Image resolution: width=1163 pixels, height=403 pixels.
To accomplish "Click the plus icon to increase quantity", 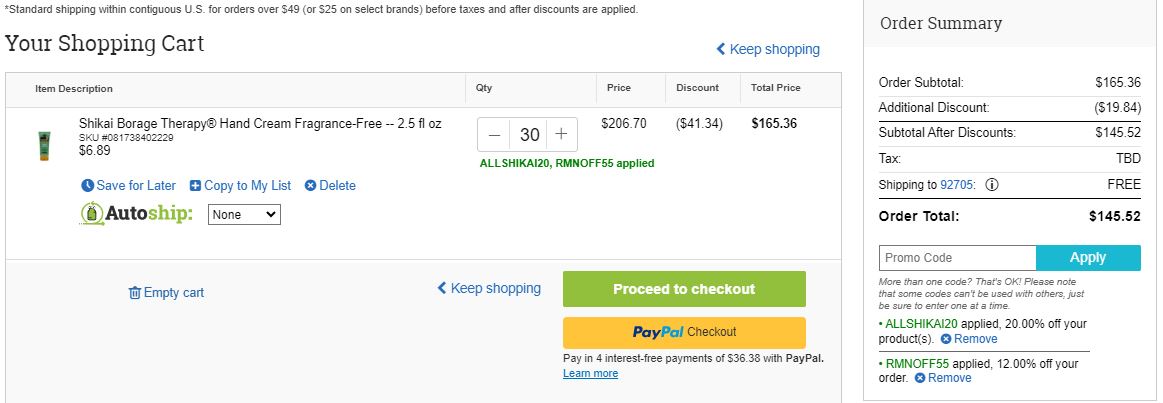I will pyautogui.click(x=561, y=134).
